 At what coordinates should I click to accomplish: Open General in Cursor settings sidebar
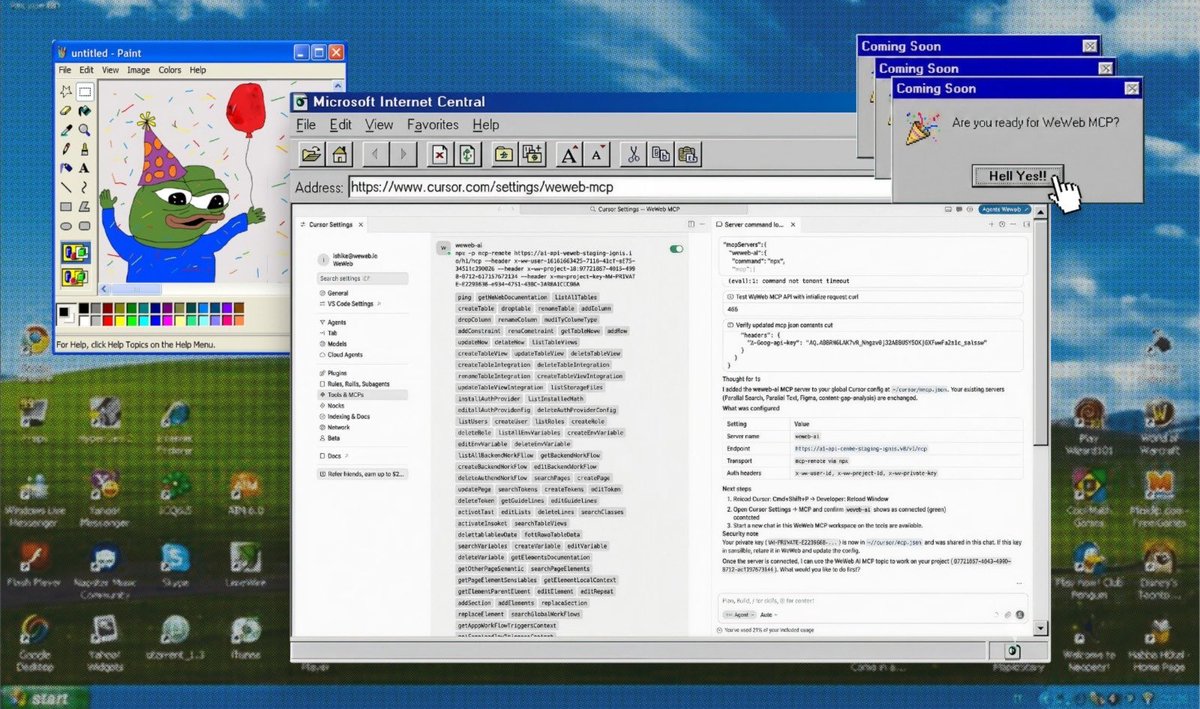337,293
